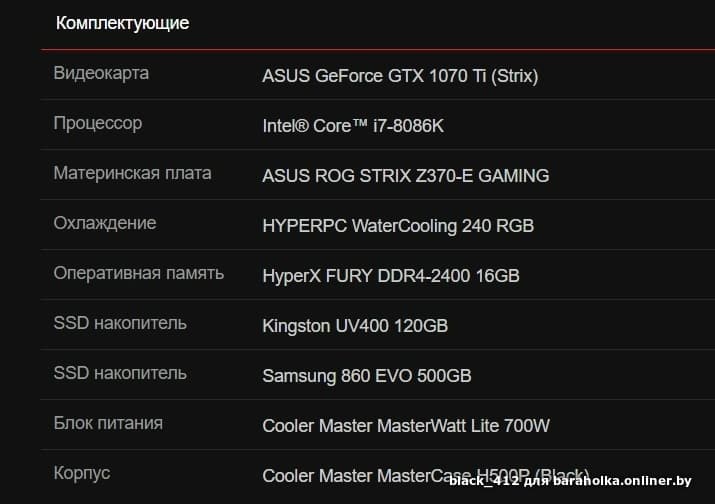This screenshot has width=715, height=504.
Task: Select the Корпус row label
Action: (x=82, y=473)
